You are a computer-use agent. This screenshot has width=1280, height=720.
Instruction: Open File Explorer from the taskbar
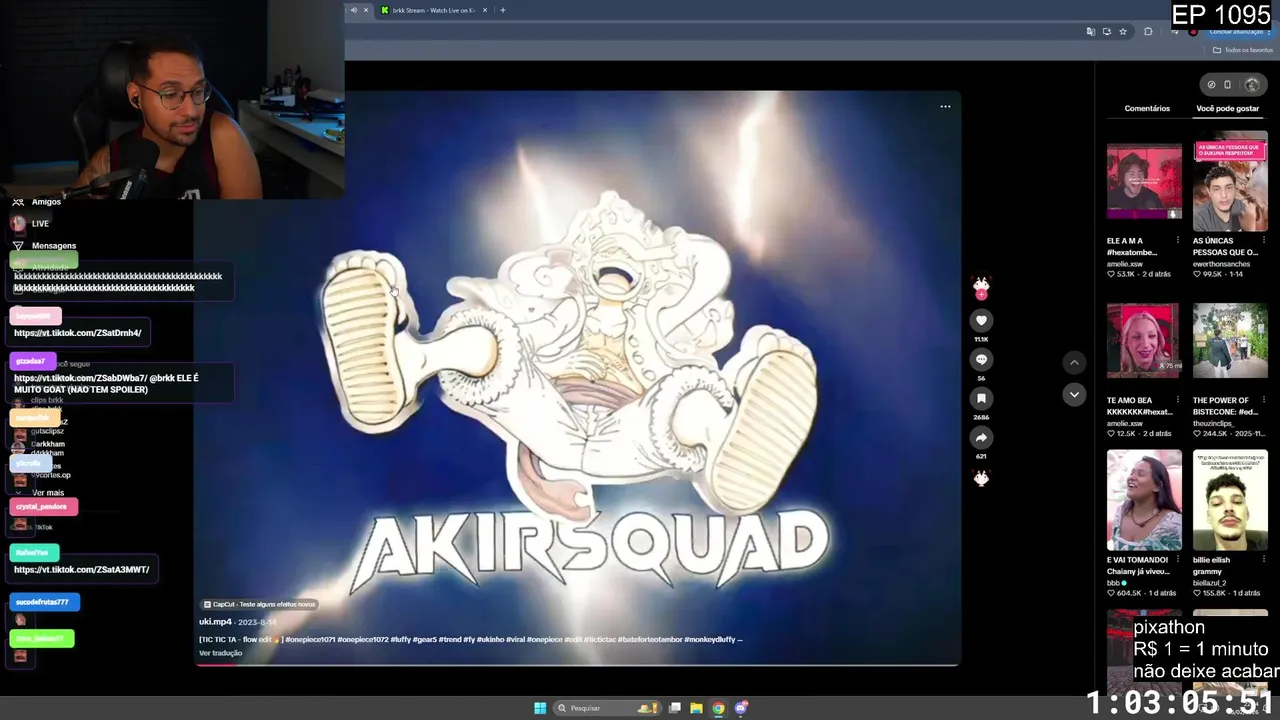696,708
